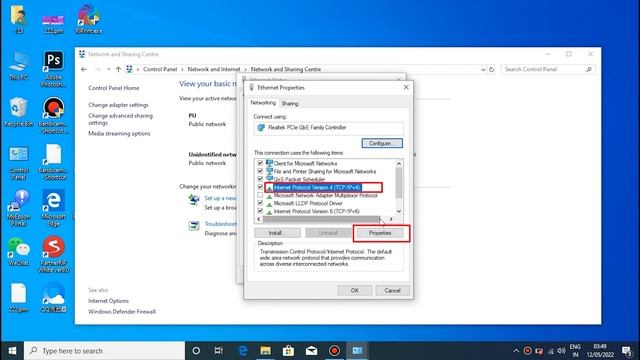Open PartnerRIP White desktop shortcut

53,254
